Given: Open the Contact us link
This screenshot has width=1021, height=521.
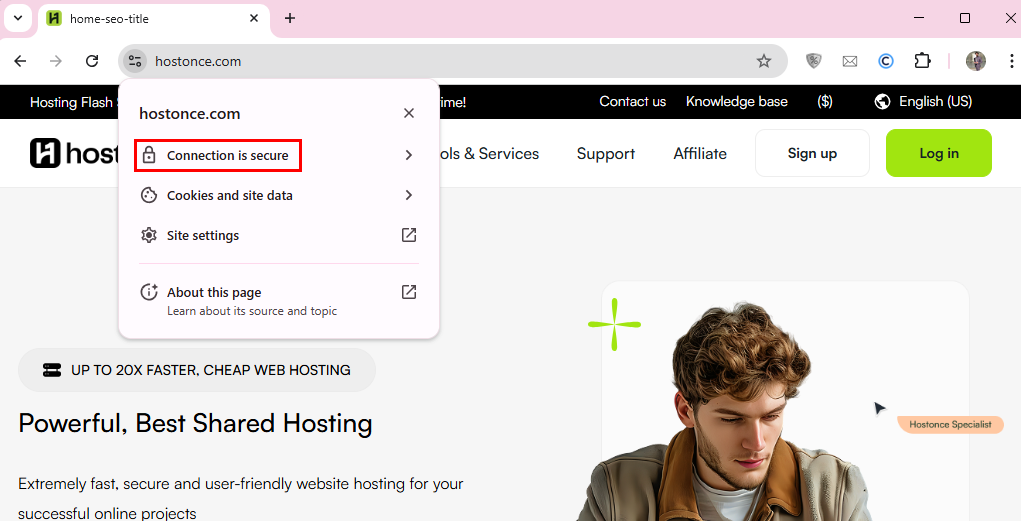Looking at the screenshot, I should coord(632,102).
